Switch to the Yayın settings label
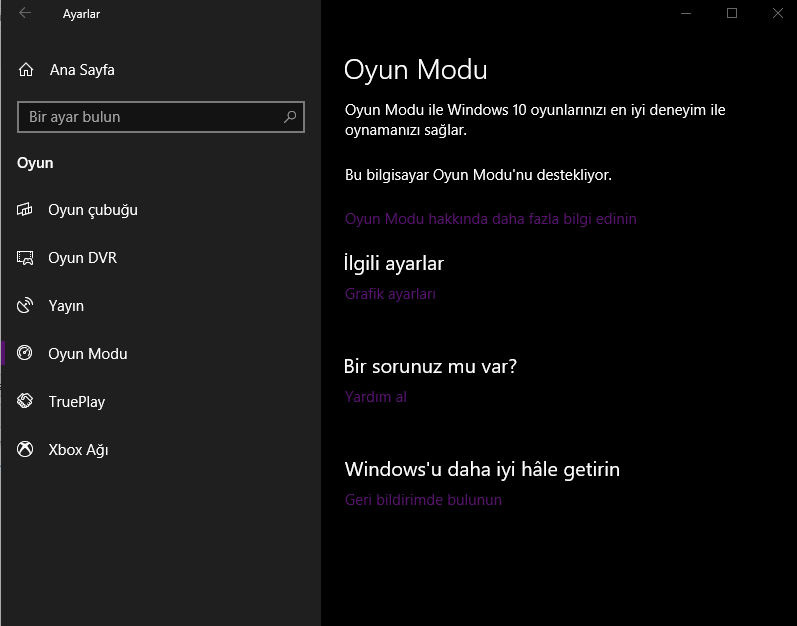797x626 pixels. click(66, 306)
